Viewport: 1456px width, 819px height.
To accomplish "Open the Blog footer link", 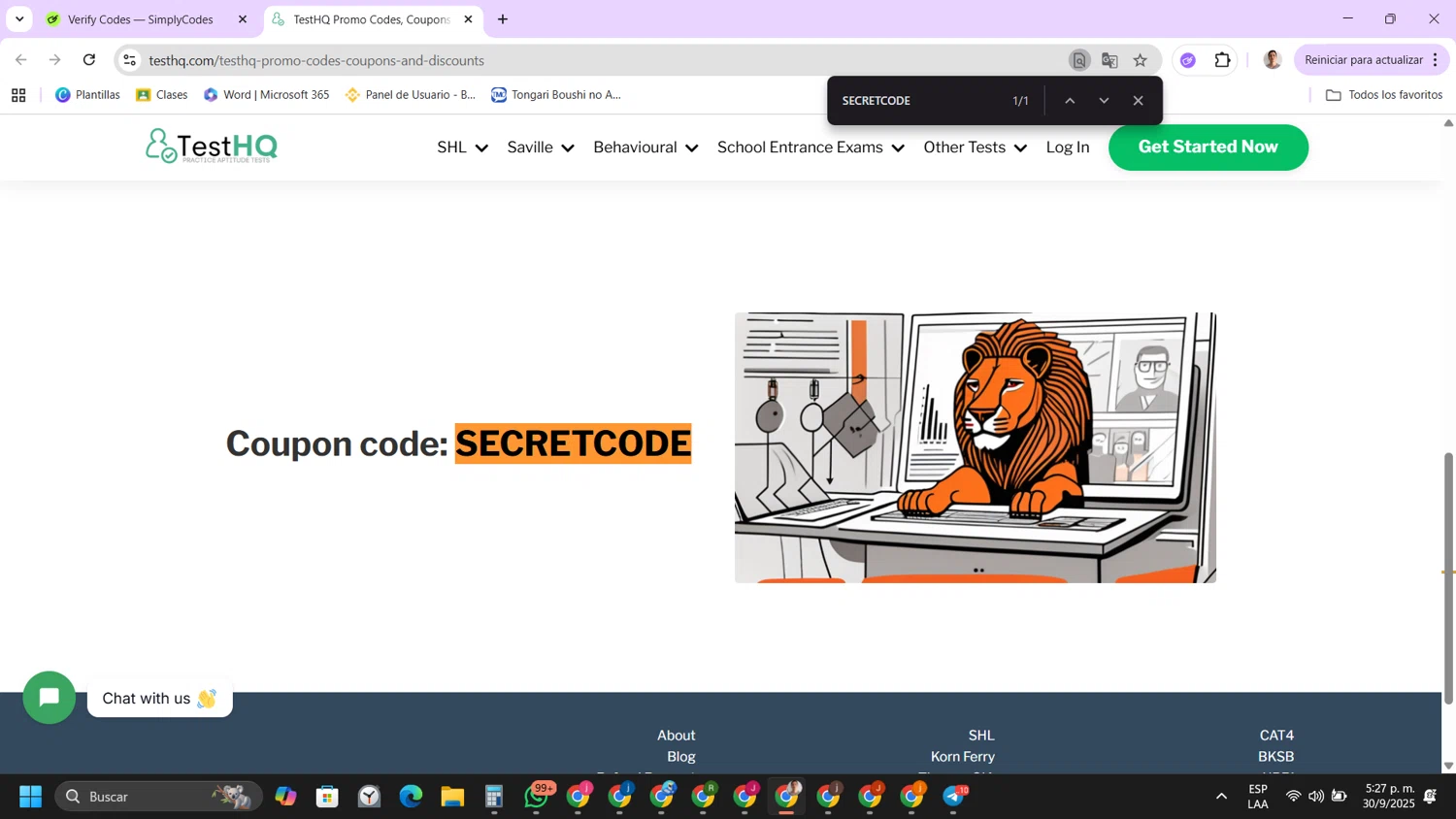I will coord(681,757).
